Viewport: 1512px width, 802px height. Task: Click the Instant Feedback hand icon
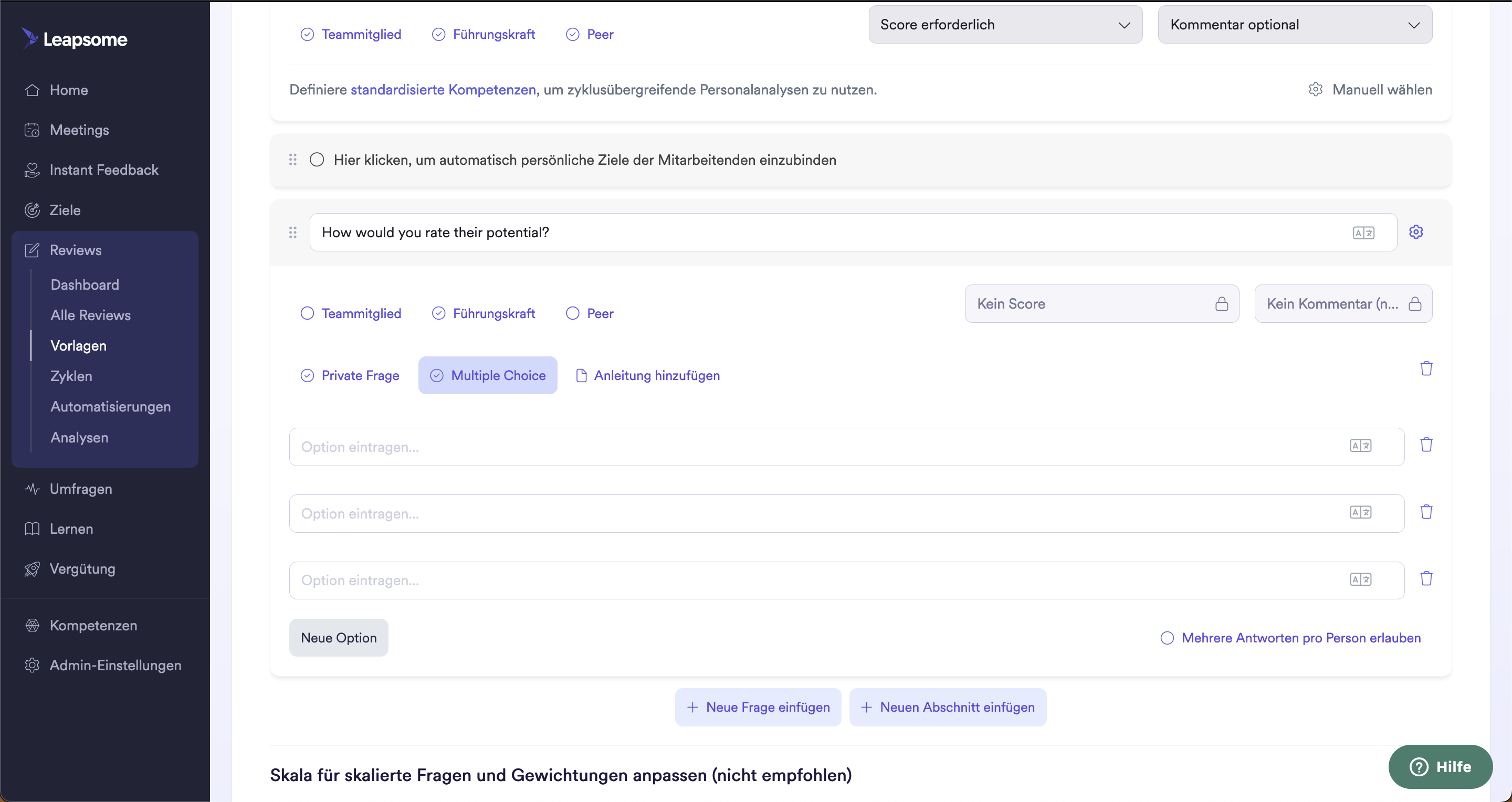click(x=32, y=170)
